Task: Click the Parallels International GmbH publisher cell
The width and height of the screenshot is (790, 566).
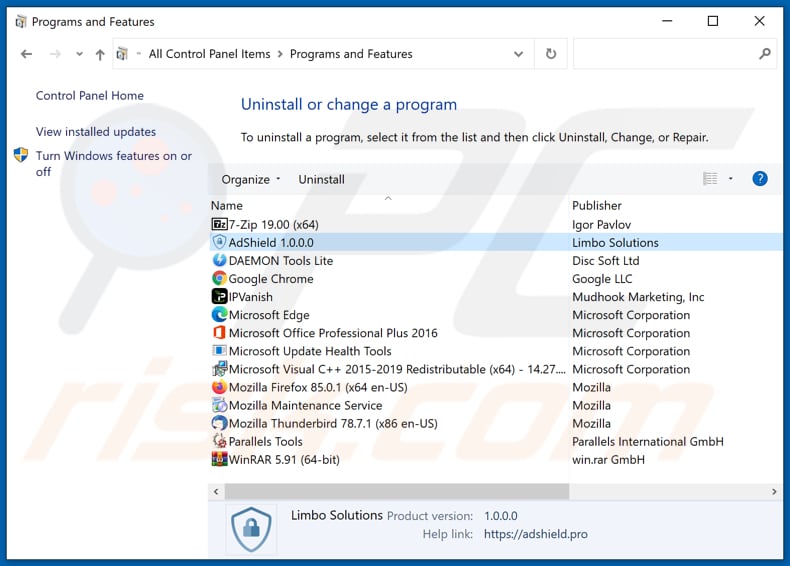Action: (x=647, y=442)
